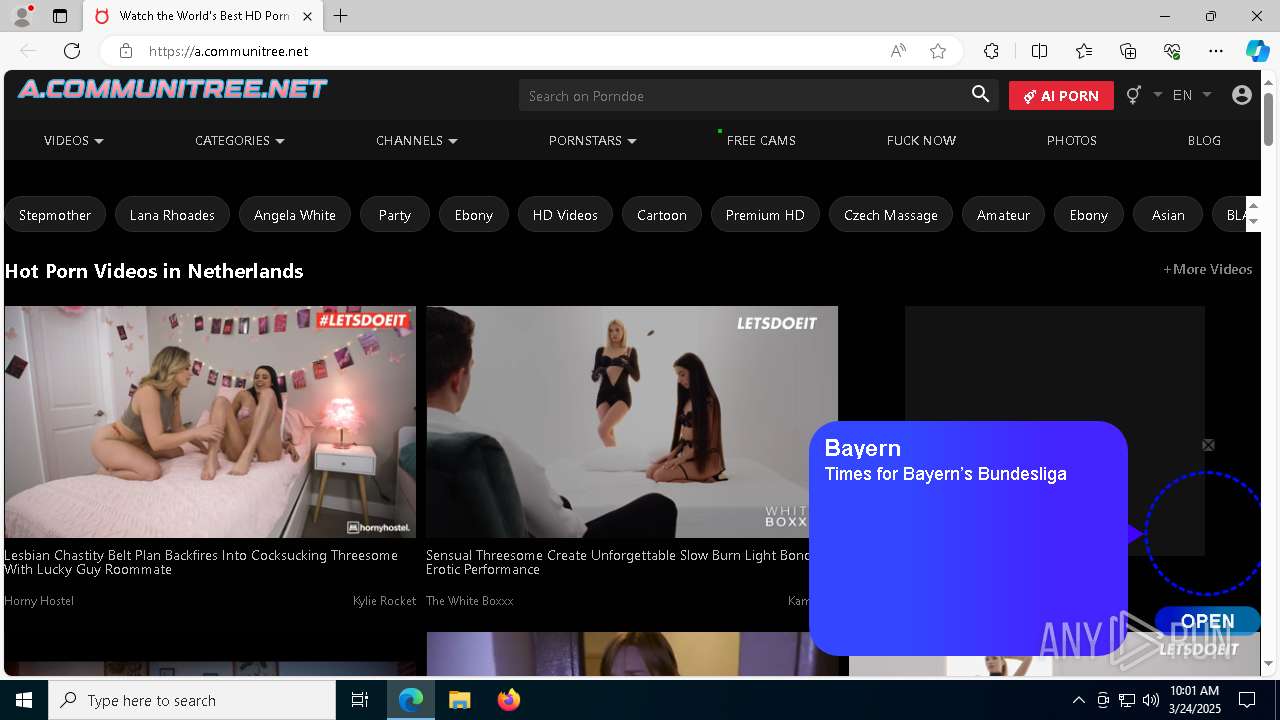The width and height of the screenshot is (1280, 720).
Task: Open the Kylie Rocket name link
Action: click(384, 601)
